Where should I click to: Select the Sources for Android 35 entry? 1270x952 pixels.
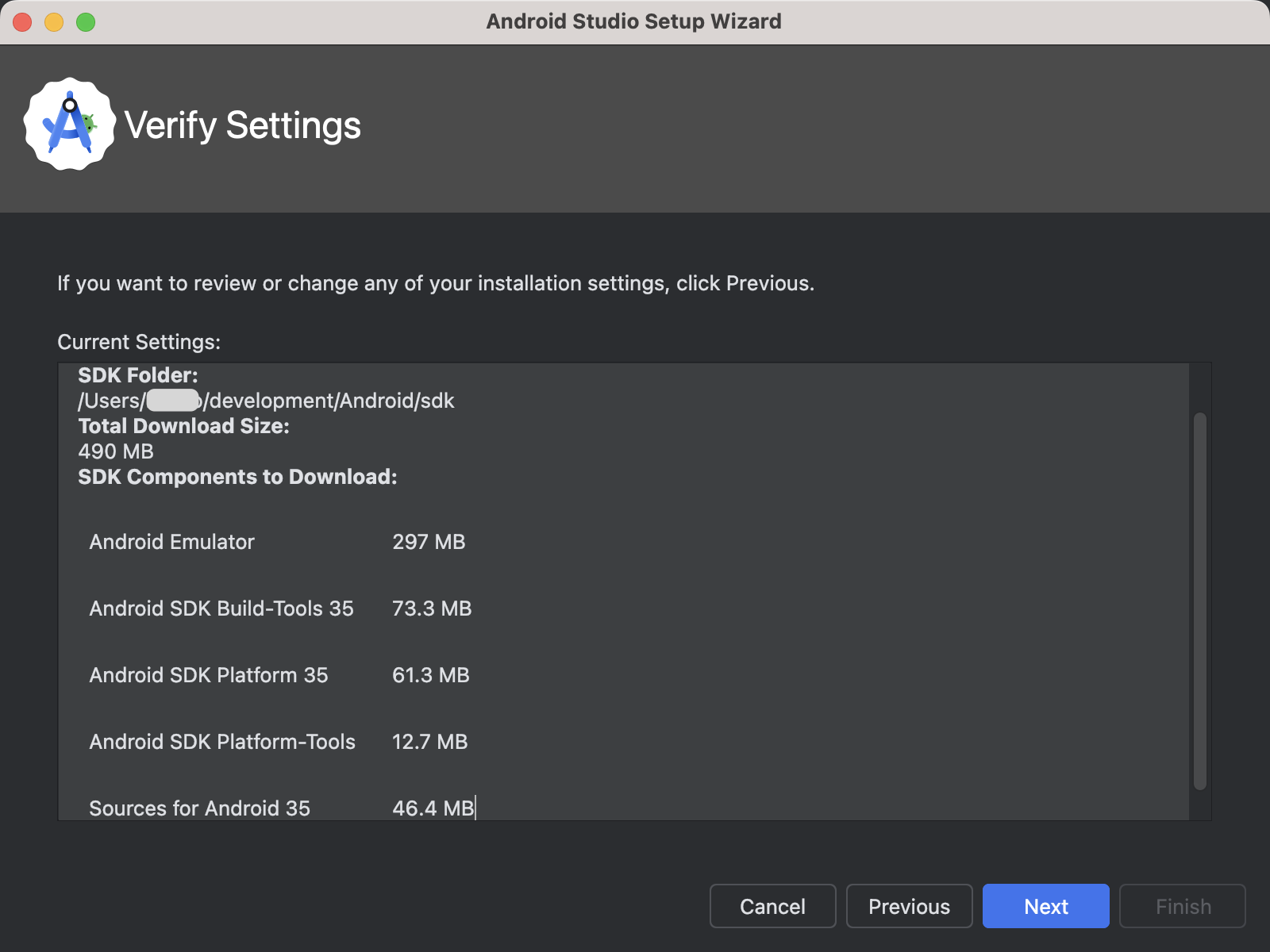point(199,808)
